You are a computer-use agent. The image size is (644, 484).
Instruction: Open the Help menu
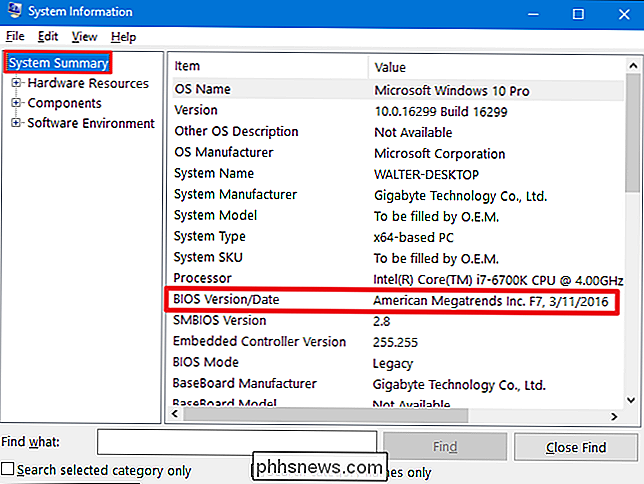[x=123, y=37]
